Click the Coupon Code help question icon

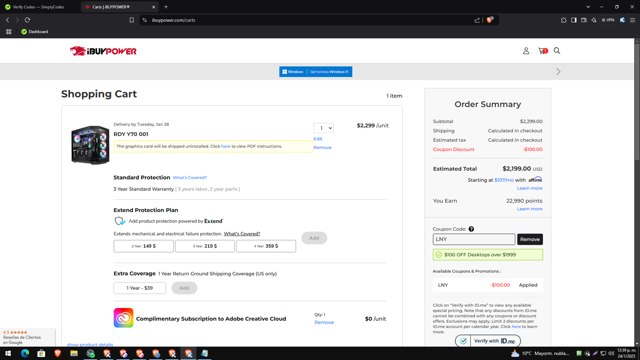[471, 229]
